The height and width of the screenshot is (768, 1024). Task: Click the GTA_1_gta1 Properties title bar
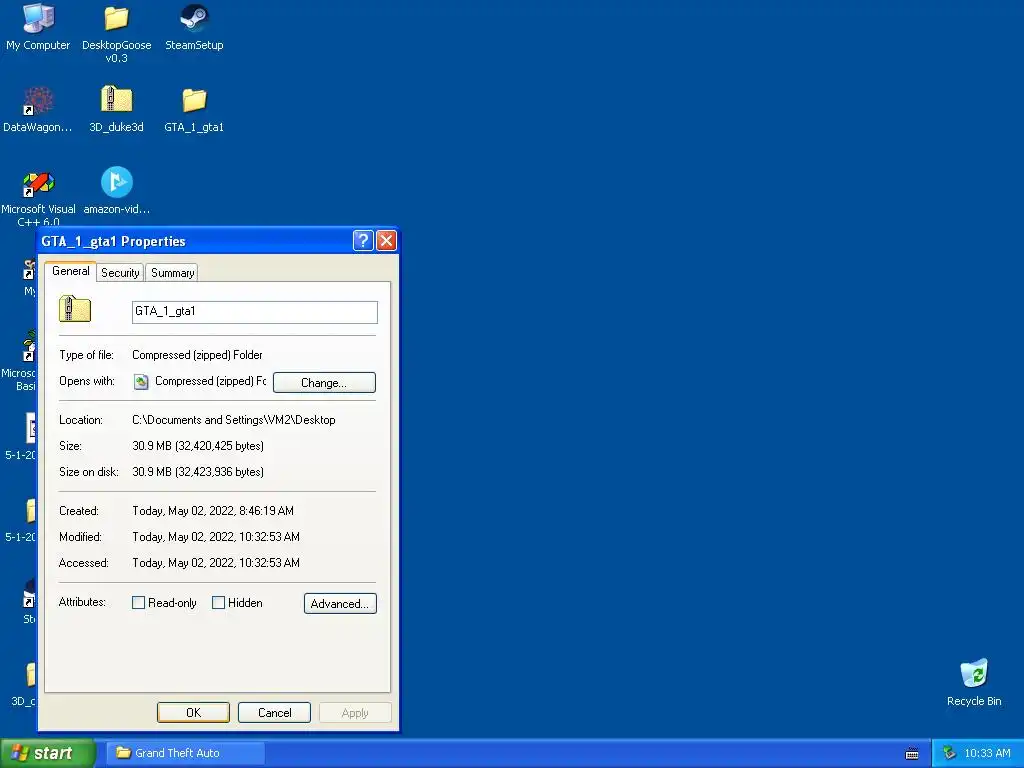click(x=196, y=241)
